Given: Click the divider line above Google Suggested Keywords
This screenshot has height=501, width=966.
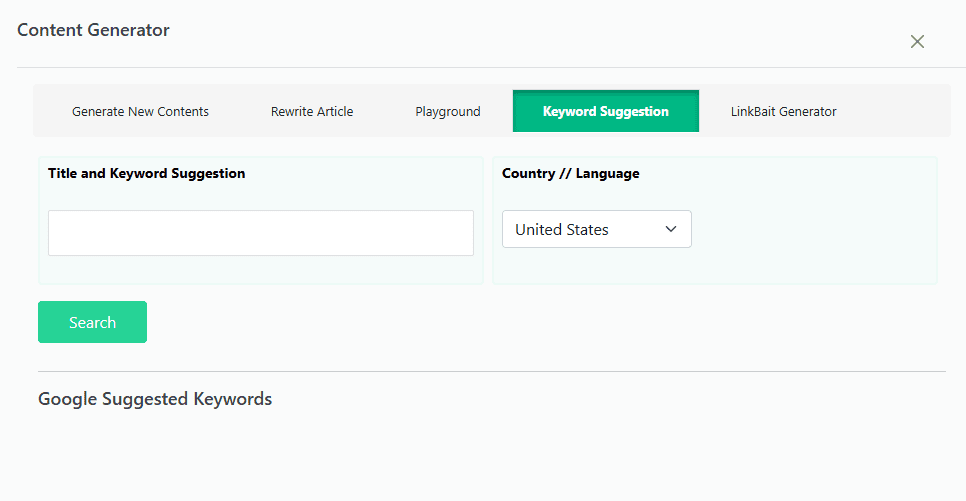Looking at the screenshot, I should [492, 372].
